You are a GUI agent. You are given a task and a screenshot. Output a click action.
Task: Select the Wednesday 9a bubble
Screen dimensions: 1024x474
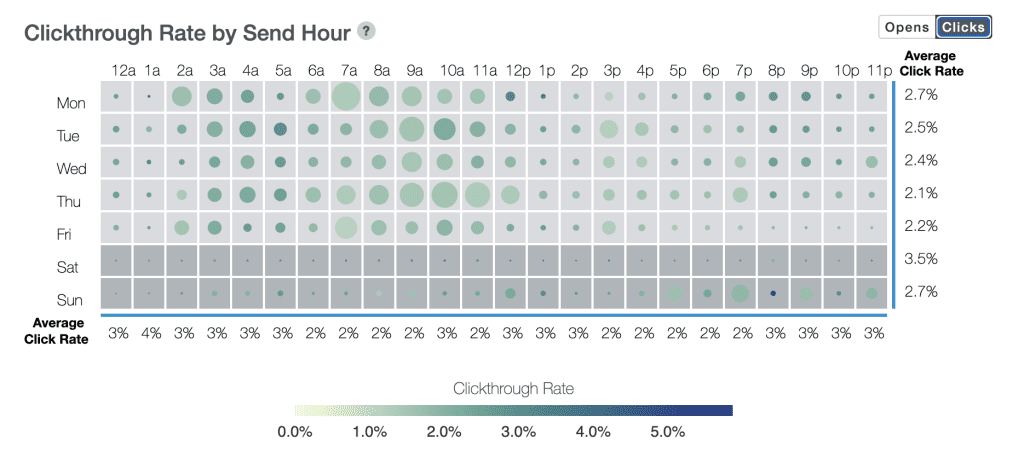point(411,162)
